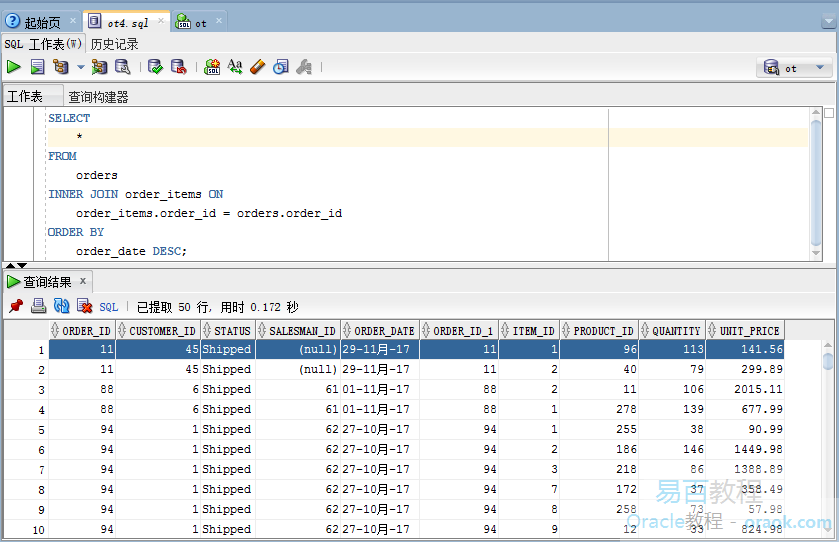This screenshot has width=839, height=542.
Task: Close the 查询结果 result tab
Action: coord(83,281)
